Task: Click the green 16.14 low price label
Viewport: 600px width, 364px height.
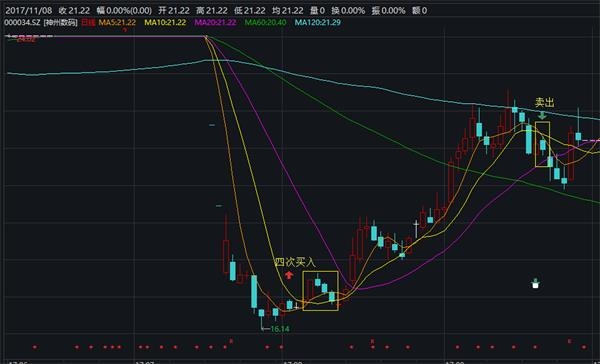Action: point(280,329)
